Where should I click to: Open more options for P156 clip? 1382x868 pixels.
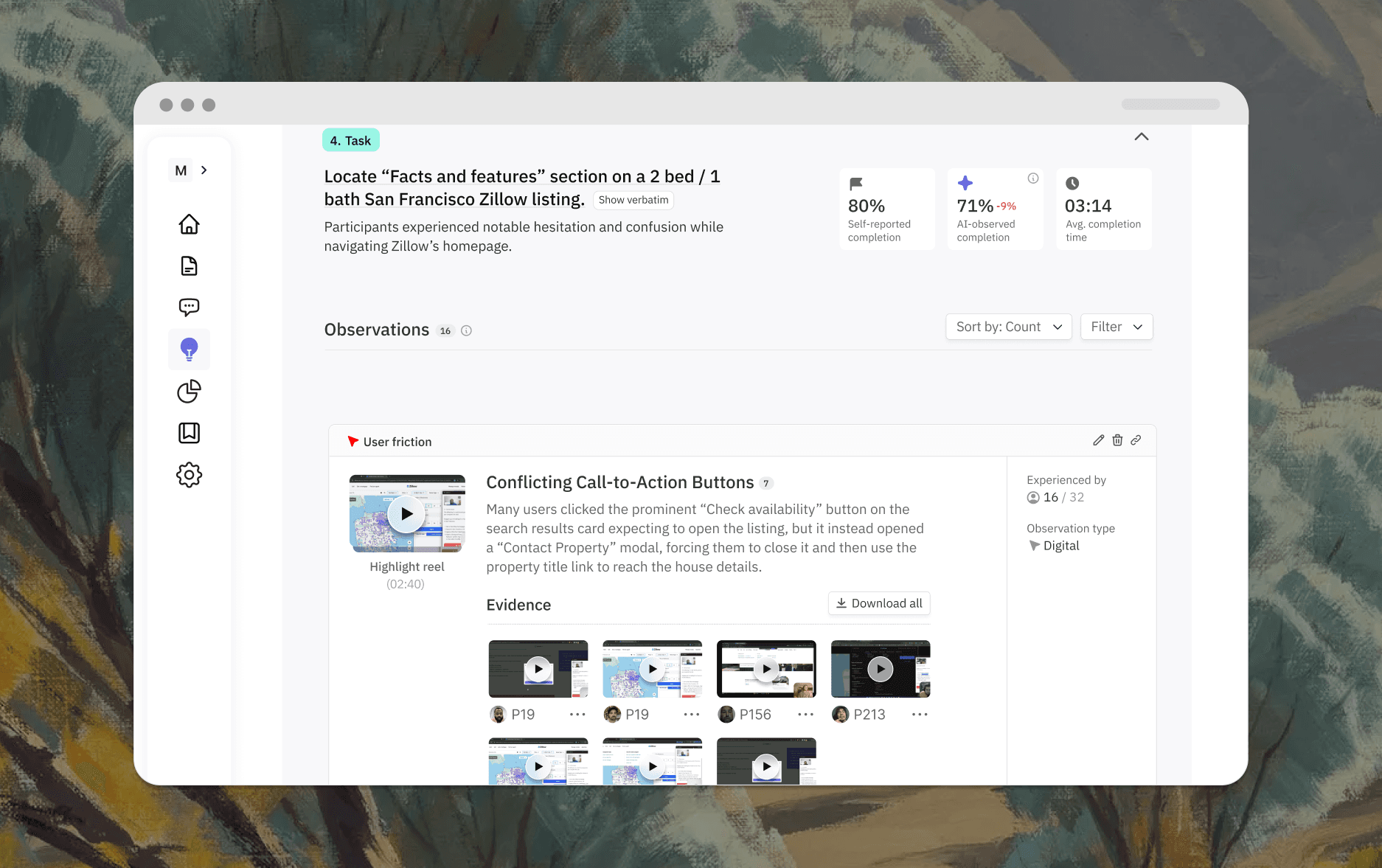point(805,714)
